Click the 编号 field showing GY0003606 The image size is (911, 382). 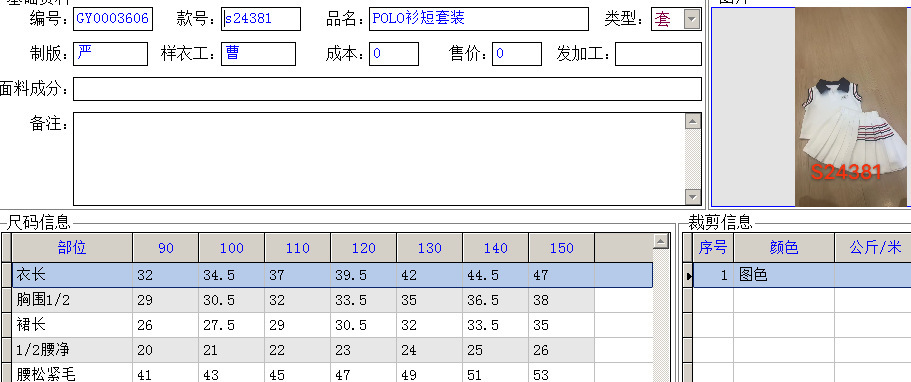coord(113,19)
